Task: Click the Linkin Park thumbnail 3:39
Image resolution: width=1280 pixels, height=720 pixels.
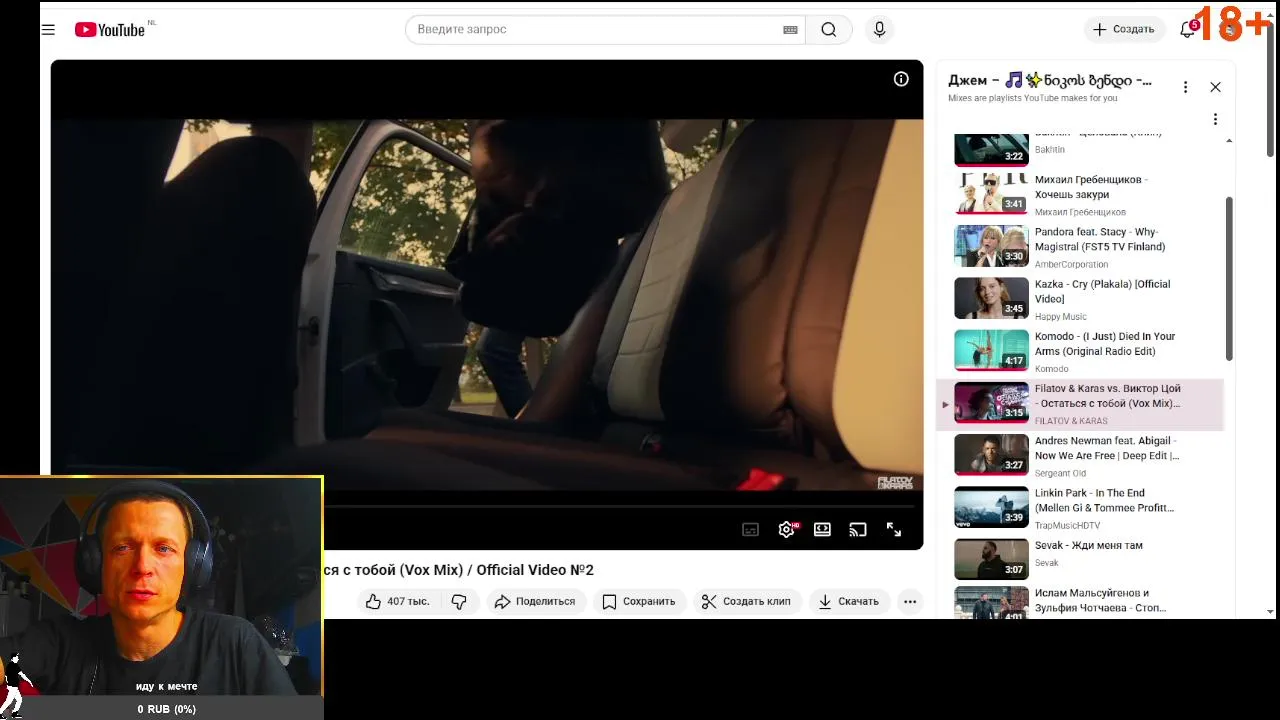Action: tap(991, 507)
